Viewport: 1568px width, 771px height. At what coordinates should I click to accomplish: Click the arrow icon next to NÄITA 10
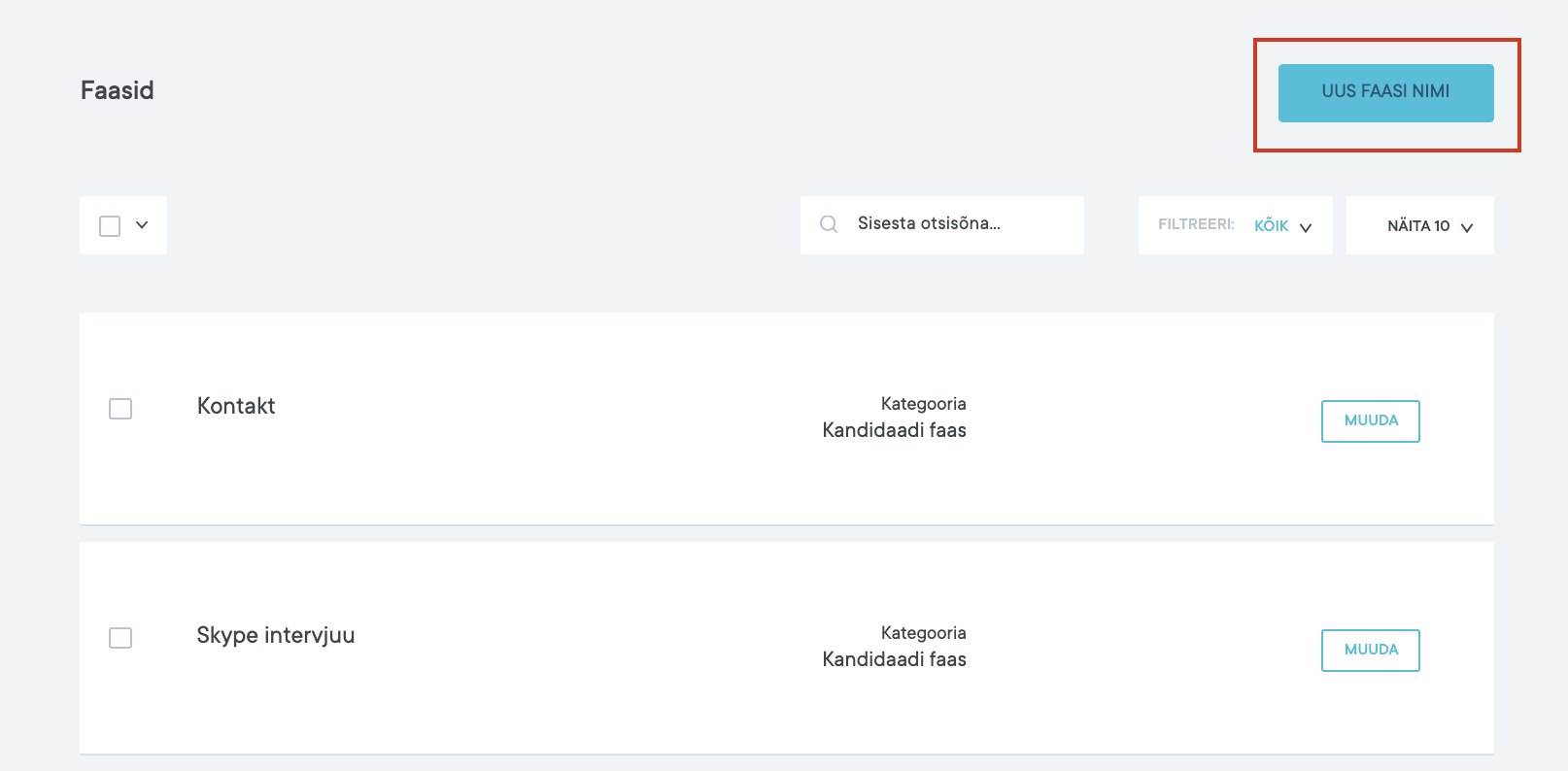[x=1467, y=227]
